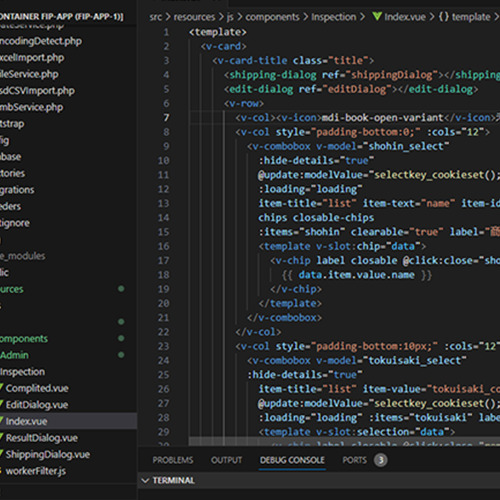Open the PORTS panel tab
The width and height of the screenshot is (500, 500).
(354, 460)
